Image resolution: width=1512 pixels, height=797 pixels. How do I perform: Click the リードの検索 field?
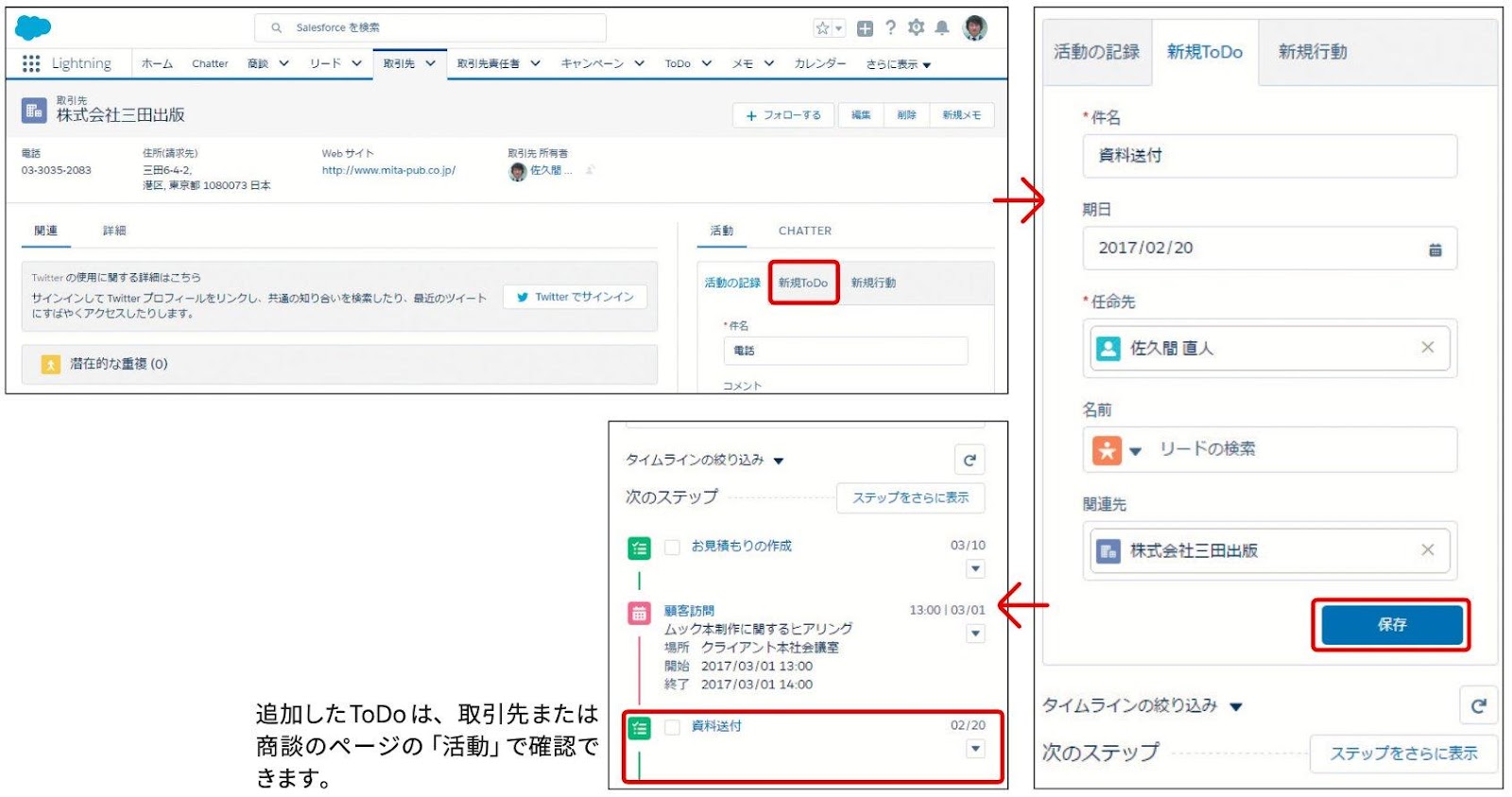point(1269,449)
